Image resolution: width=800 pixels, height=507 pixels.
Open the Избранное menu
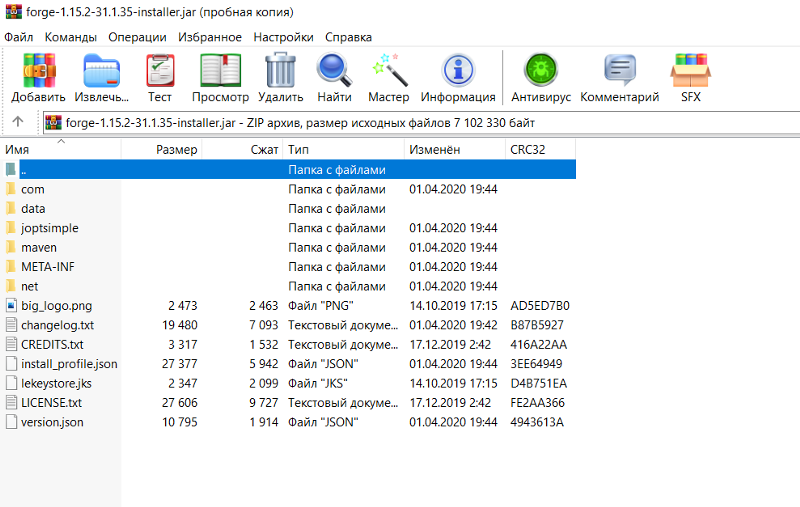pyautogui.click(x=209, y=37)
